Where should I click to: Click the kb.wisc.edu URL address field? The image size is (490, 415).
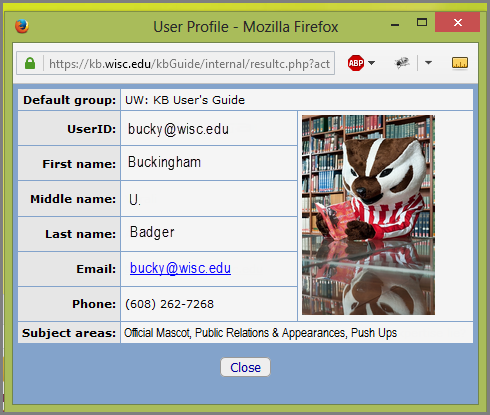coord(189,63)
